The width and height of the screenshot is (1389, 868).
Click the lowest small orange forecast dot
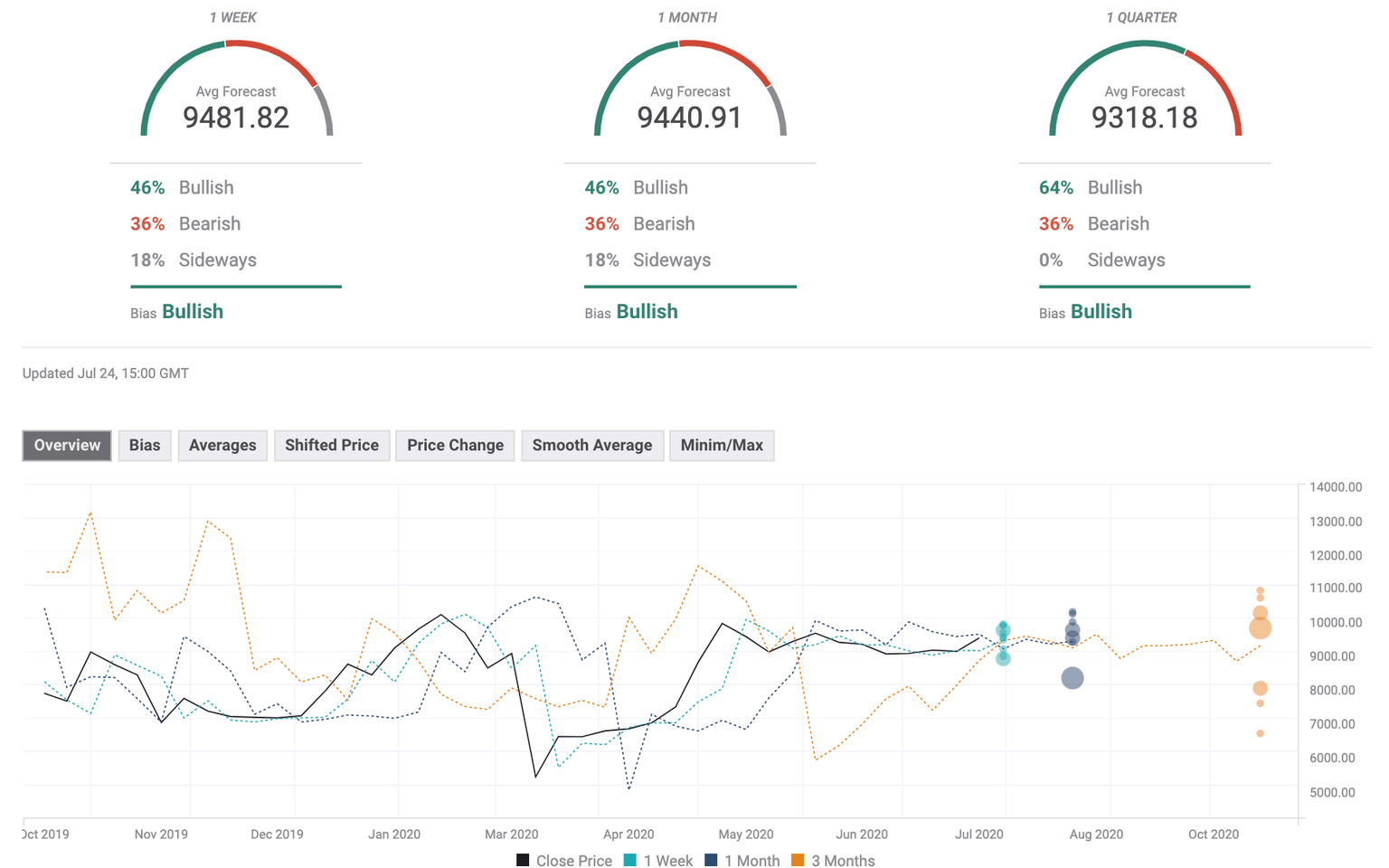[x=1260, y=733]
